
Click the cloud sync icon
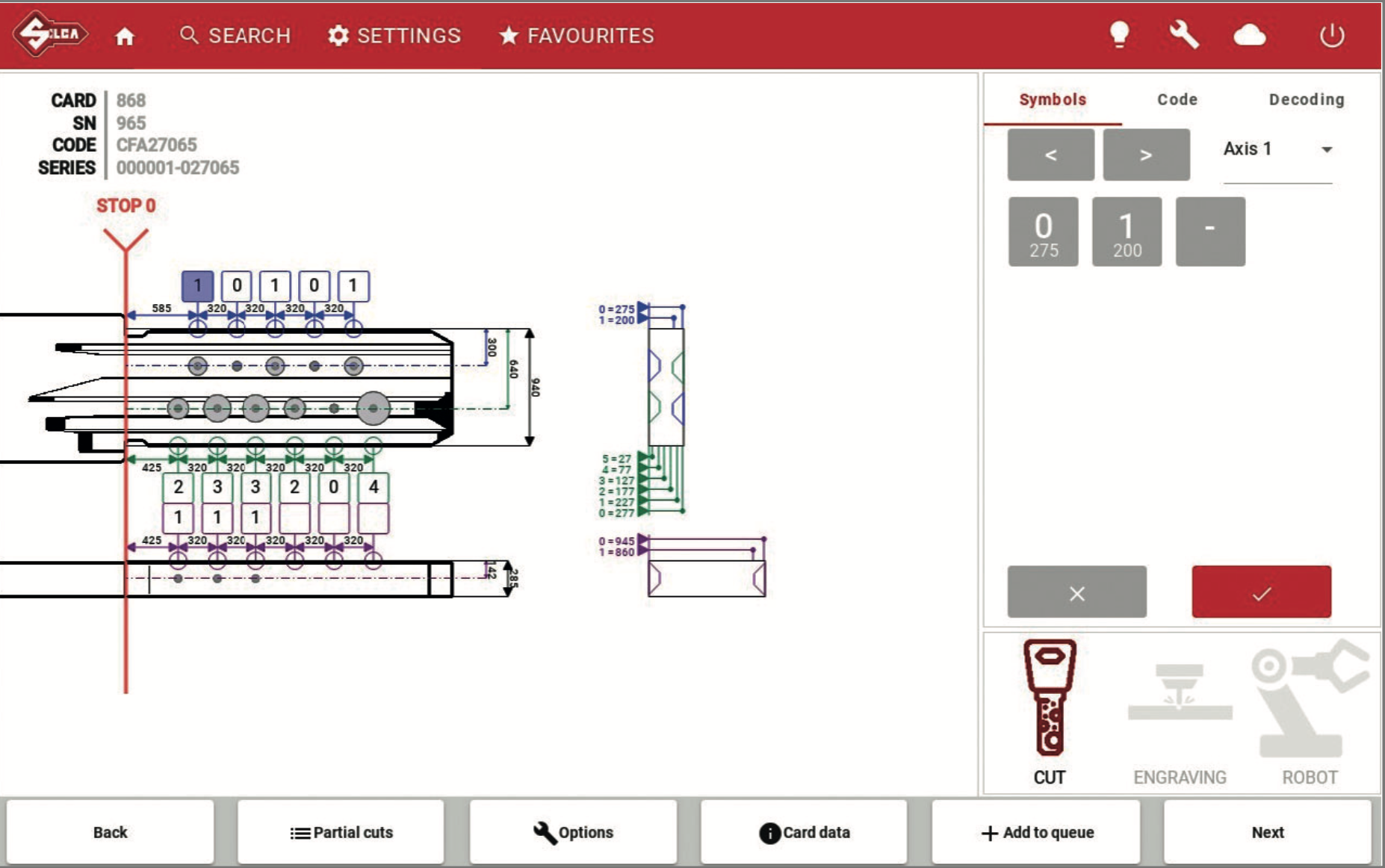click(x=1249, y=35)
